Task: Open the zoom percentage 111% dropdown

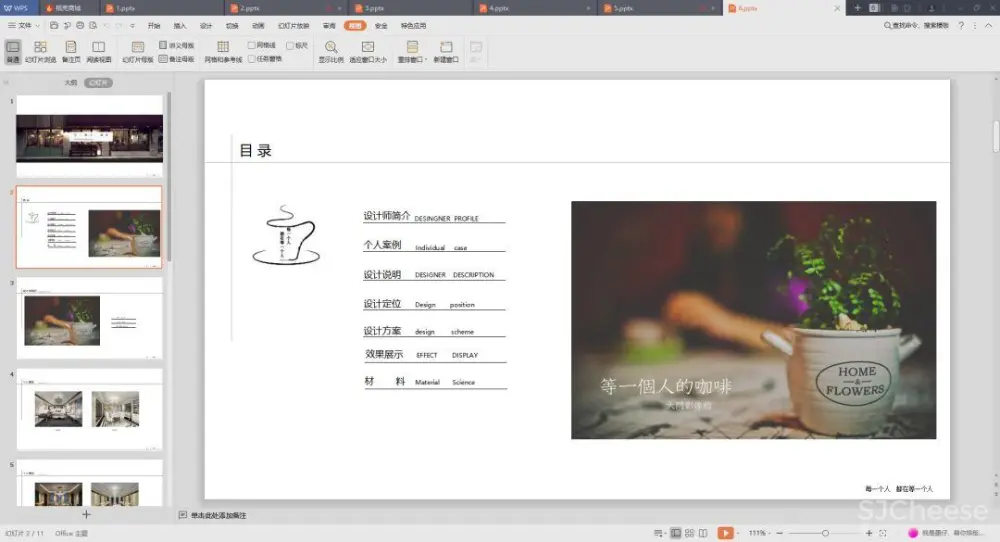Action: click(759, 532)
